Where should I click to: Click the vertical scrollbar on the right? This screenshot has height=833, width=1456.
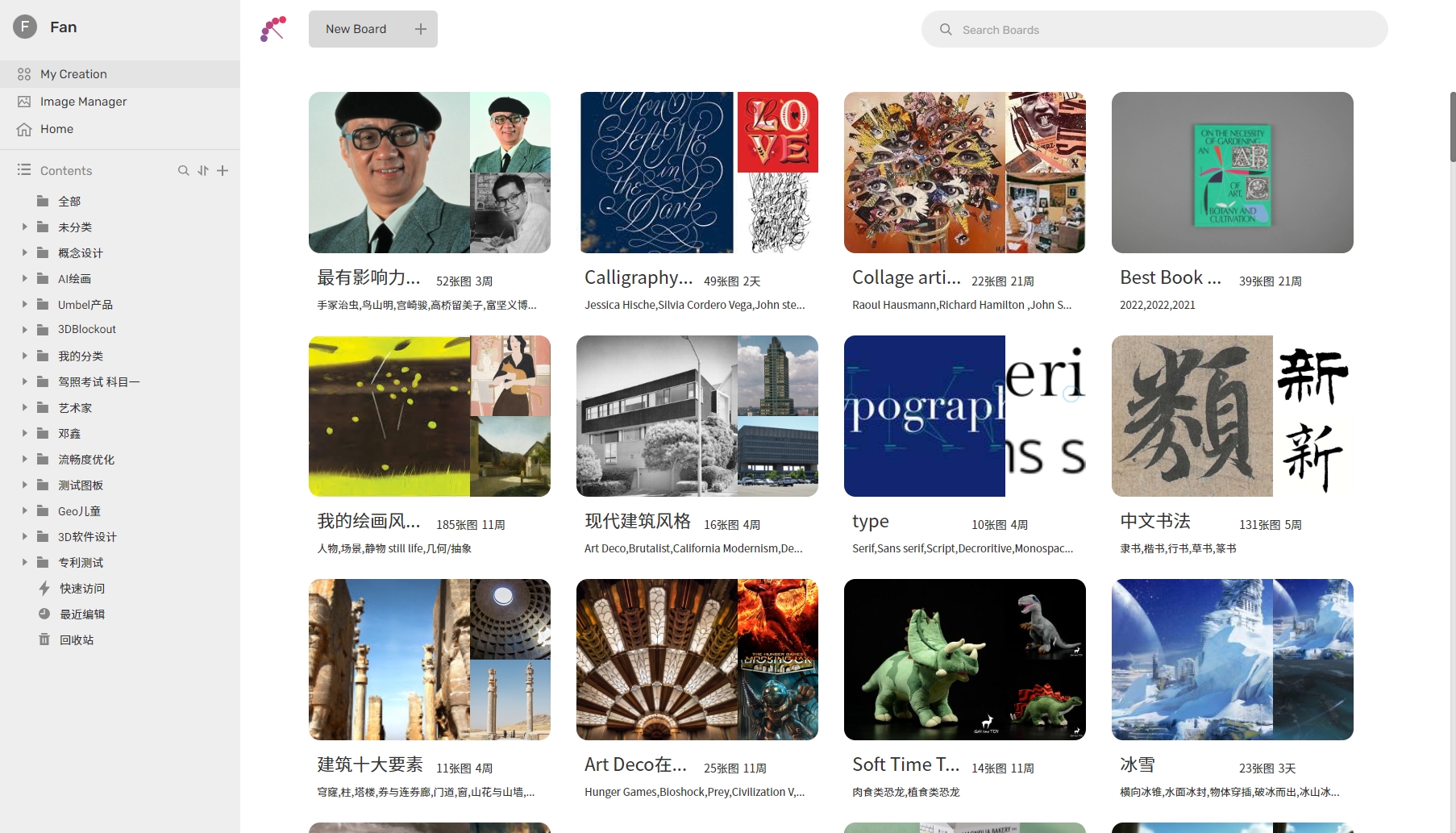point(1452,127)
